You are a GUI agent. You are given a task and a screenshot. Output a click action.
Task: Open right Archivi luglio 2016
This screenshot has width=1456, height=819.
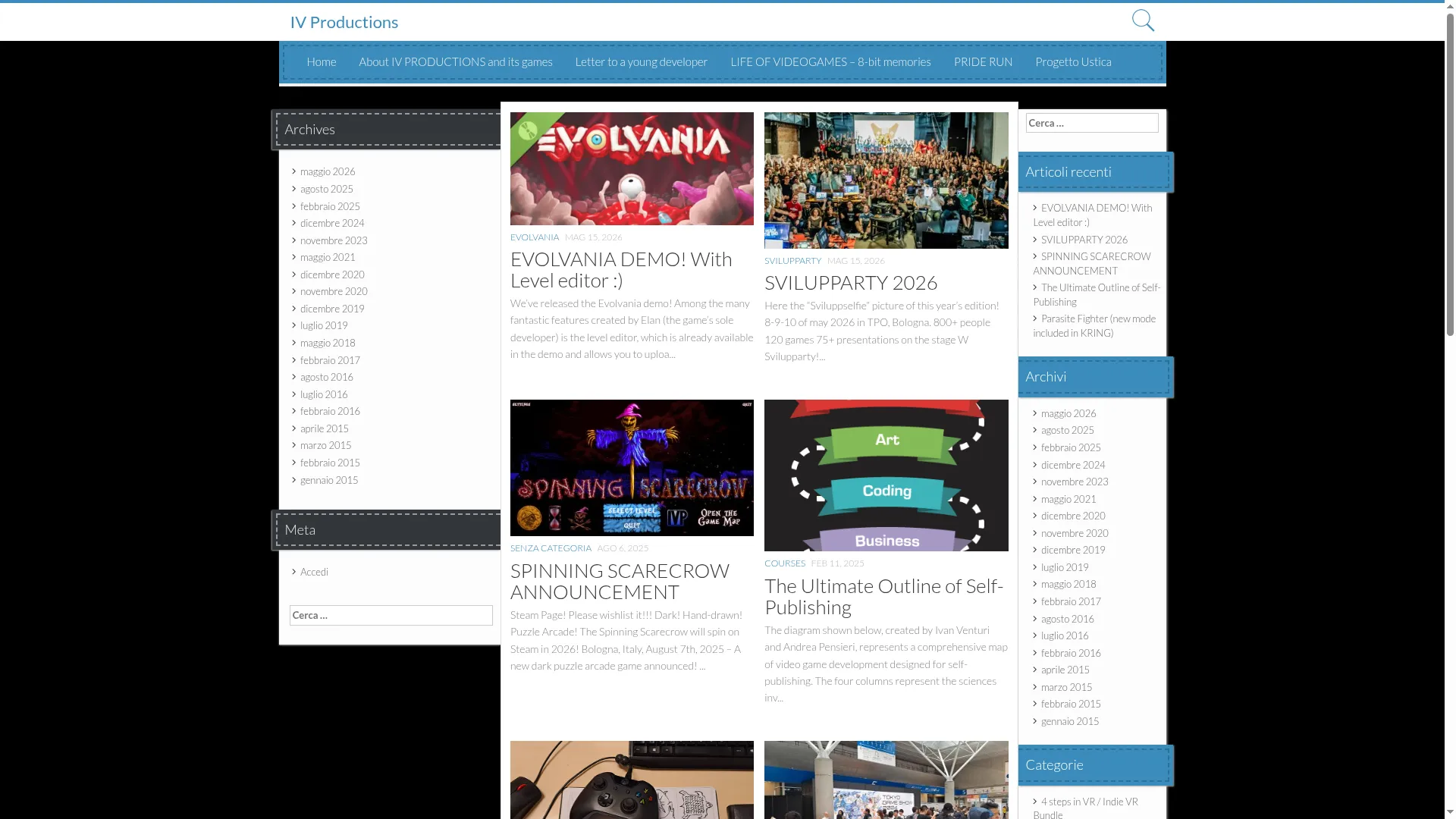(1065, 635)
